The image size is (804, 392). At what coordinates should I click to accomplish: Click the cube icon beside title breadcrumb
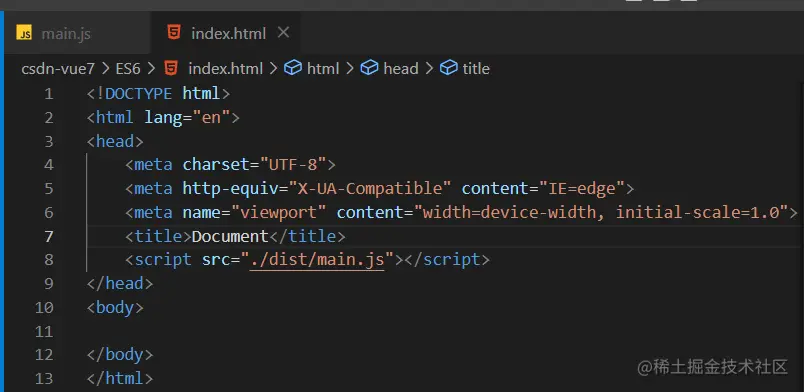pos(449,68)
